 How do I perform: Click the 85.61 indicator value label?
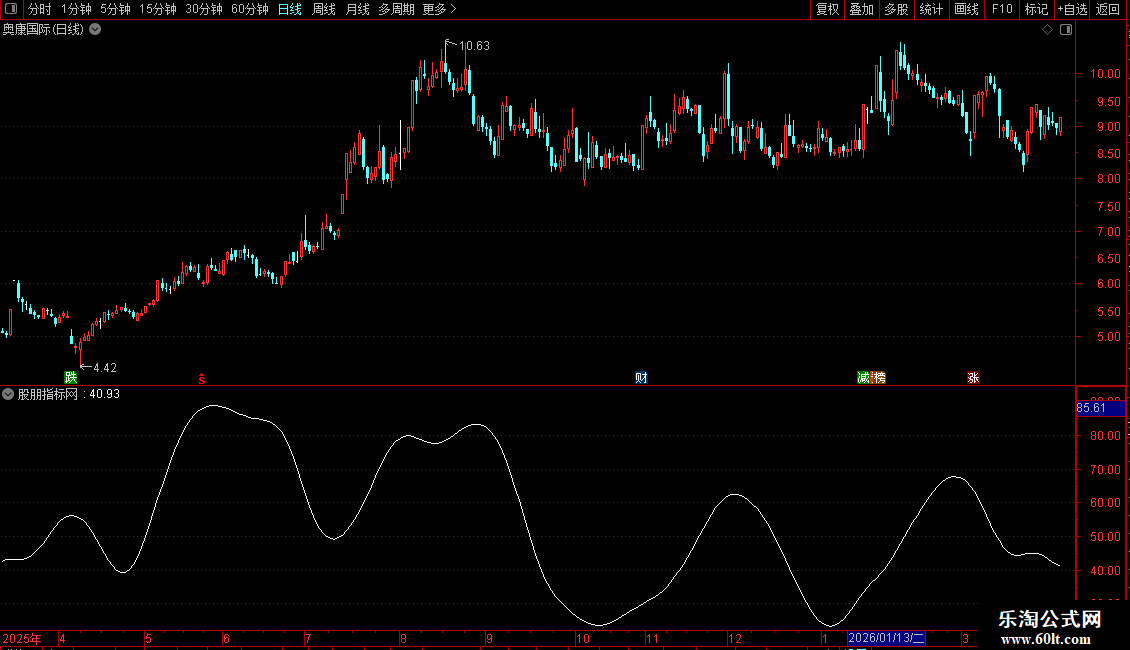coord(1092,408)
